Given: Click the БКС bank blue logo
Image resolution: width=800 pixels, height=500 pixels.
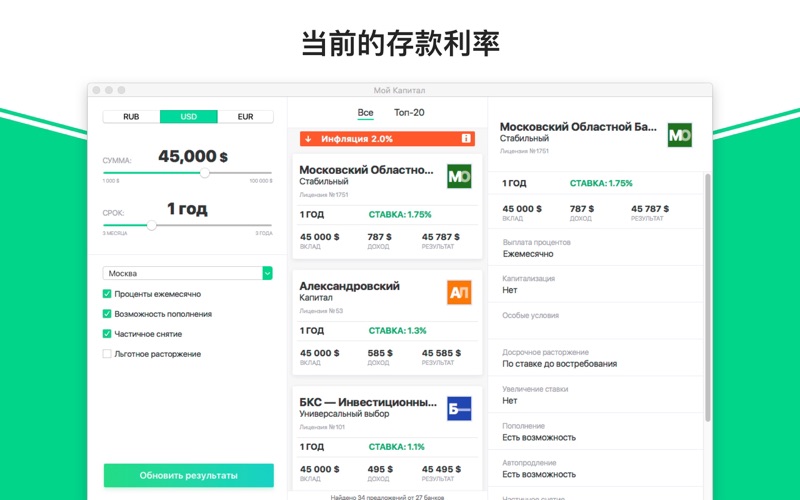Looking at the screenshot, I should (x=459, y=409).
